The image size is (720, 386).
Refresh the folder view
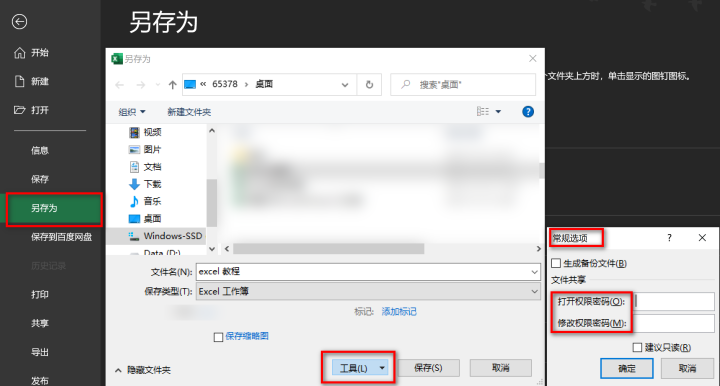[x=369, y=84]
